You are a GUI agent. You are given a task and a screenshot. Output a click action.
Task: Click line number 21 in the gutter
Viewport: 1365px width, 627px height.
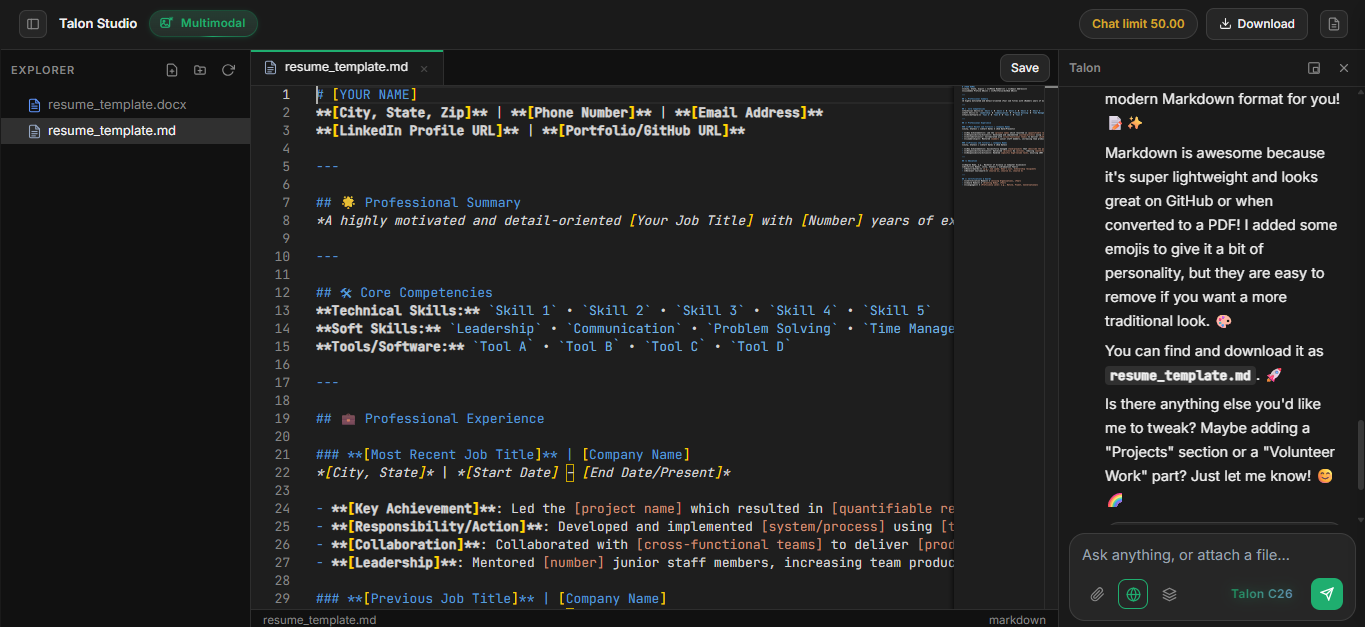click(x=282, y=455)
